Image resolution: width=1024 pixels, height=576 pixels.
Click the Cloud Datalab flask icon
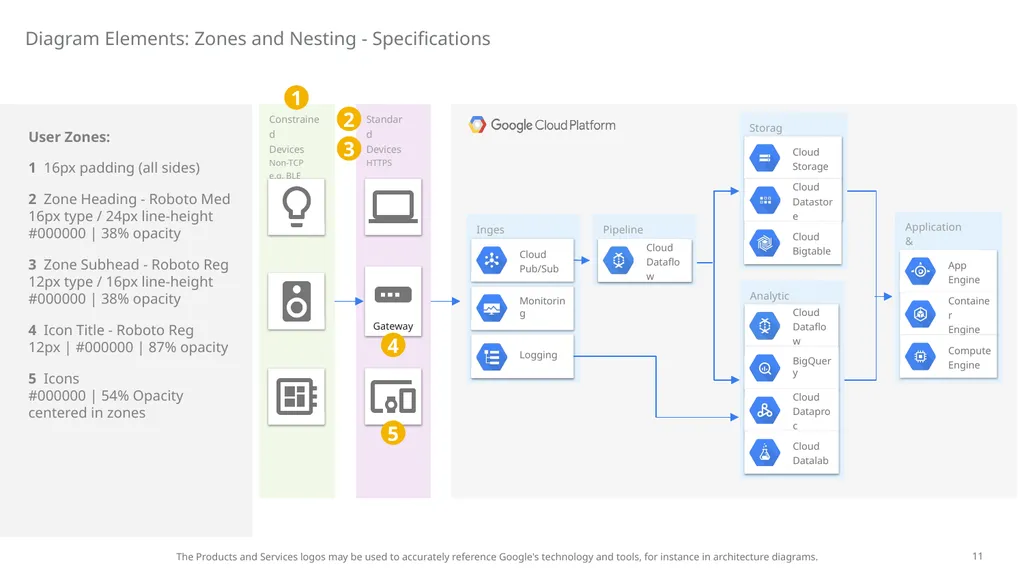tap(765, 453)
